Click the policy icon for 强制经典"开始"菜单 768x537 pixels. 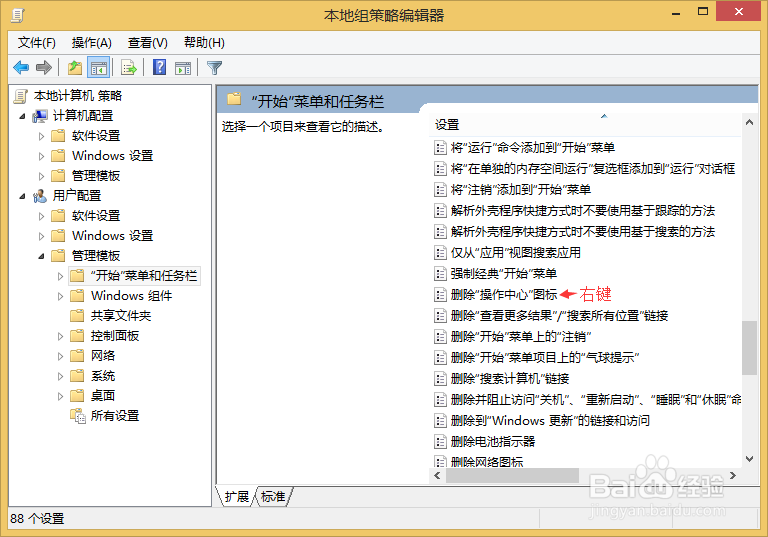[x=440, y=273]
